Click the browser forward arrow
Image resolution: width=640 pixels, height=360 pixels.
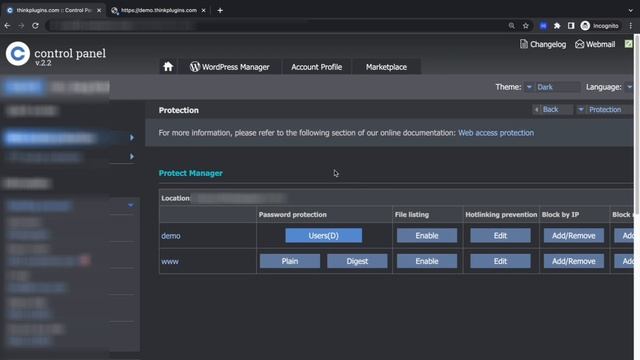click(x=21, y=26)
